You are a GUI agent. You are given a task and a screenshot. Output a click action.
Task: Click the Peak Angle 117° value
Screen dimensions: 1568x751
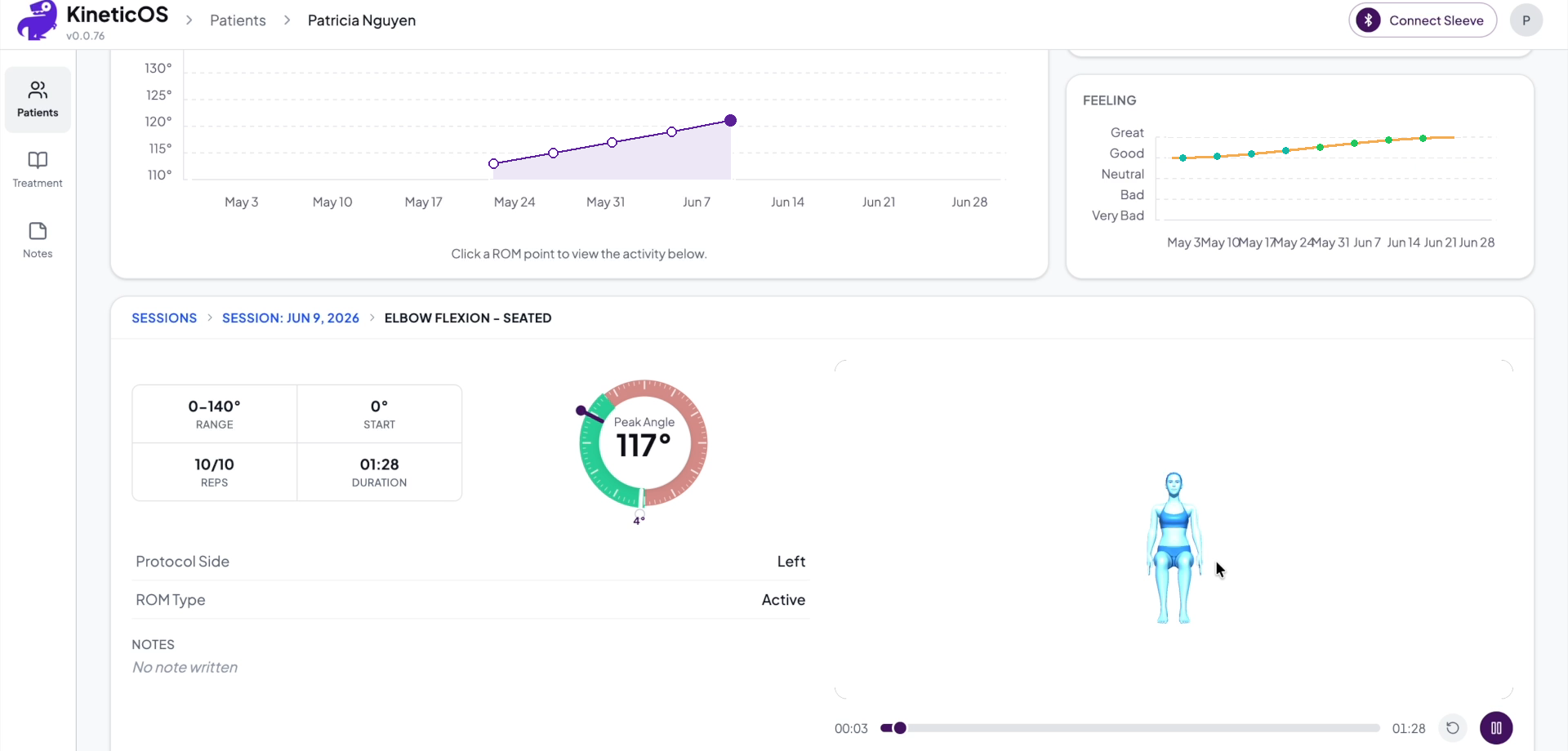click(x=644, y=446)
